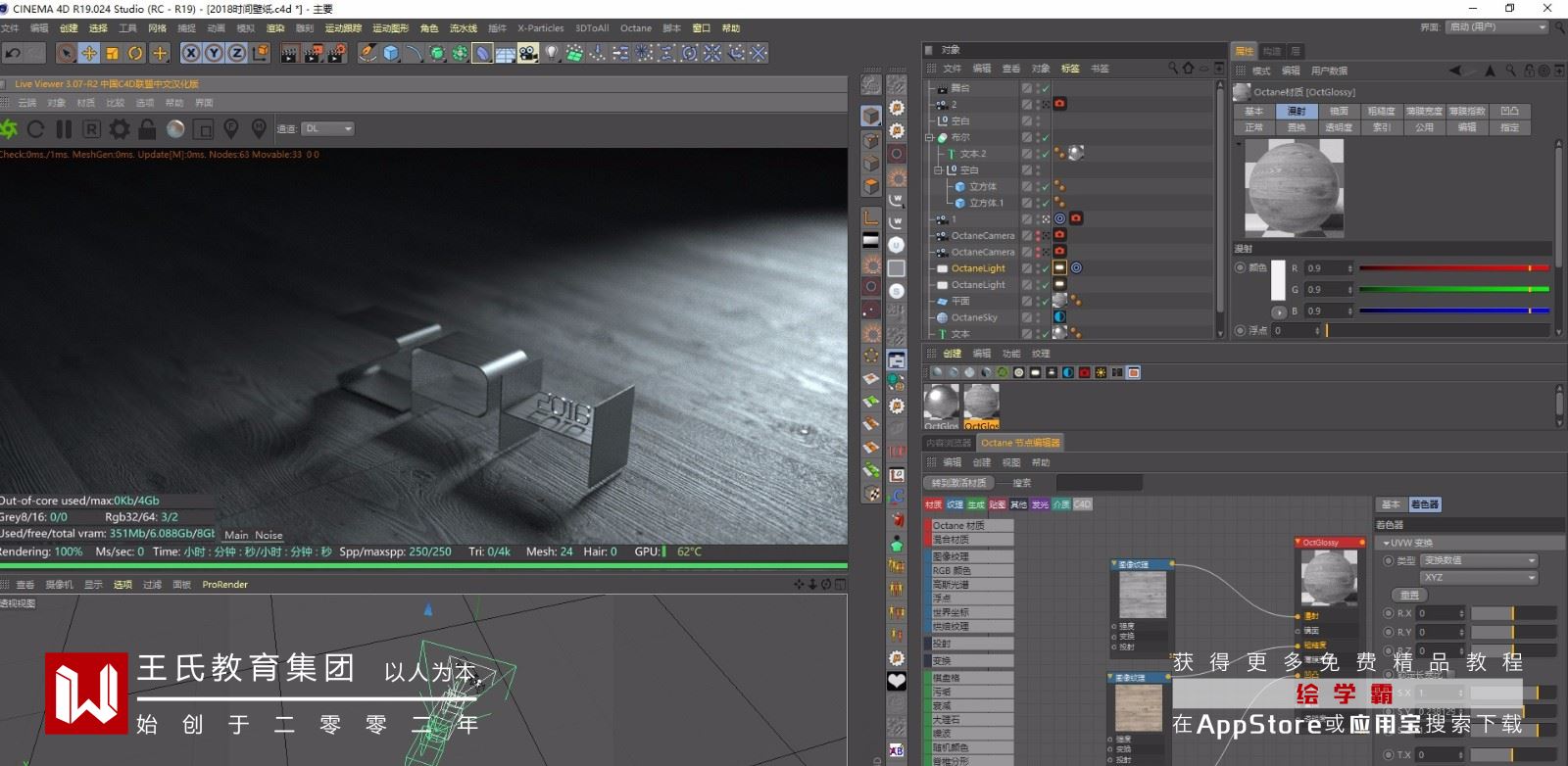
Task: Select the Rotate tool in the toolbar
Action: (x=135, y=53)
